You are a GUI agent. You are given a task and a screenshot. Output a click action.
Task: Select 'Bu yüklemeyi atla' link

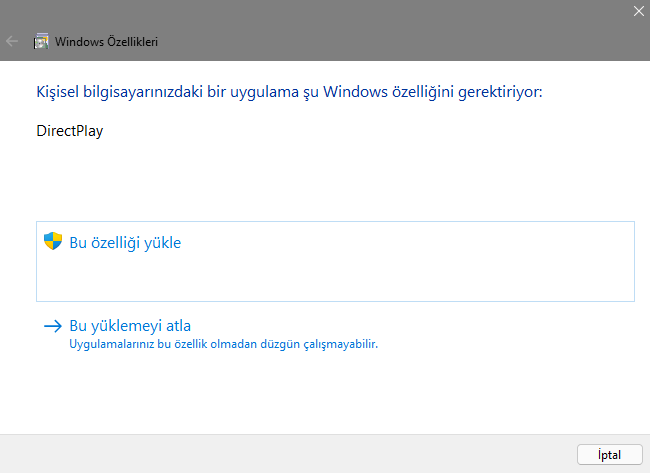point(130,326)
